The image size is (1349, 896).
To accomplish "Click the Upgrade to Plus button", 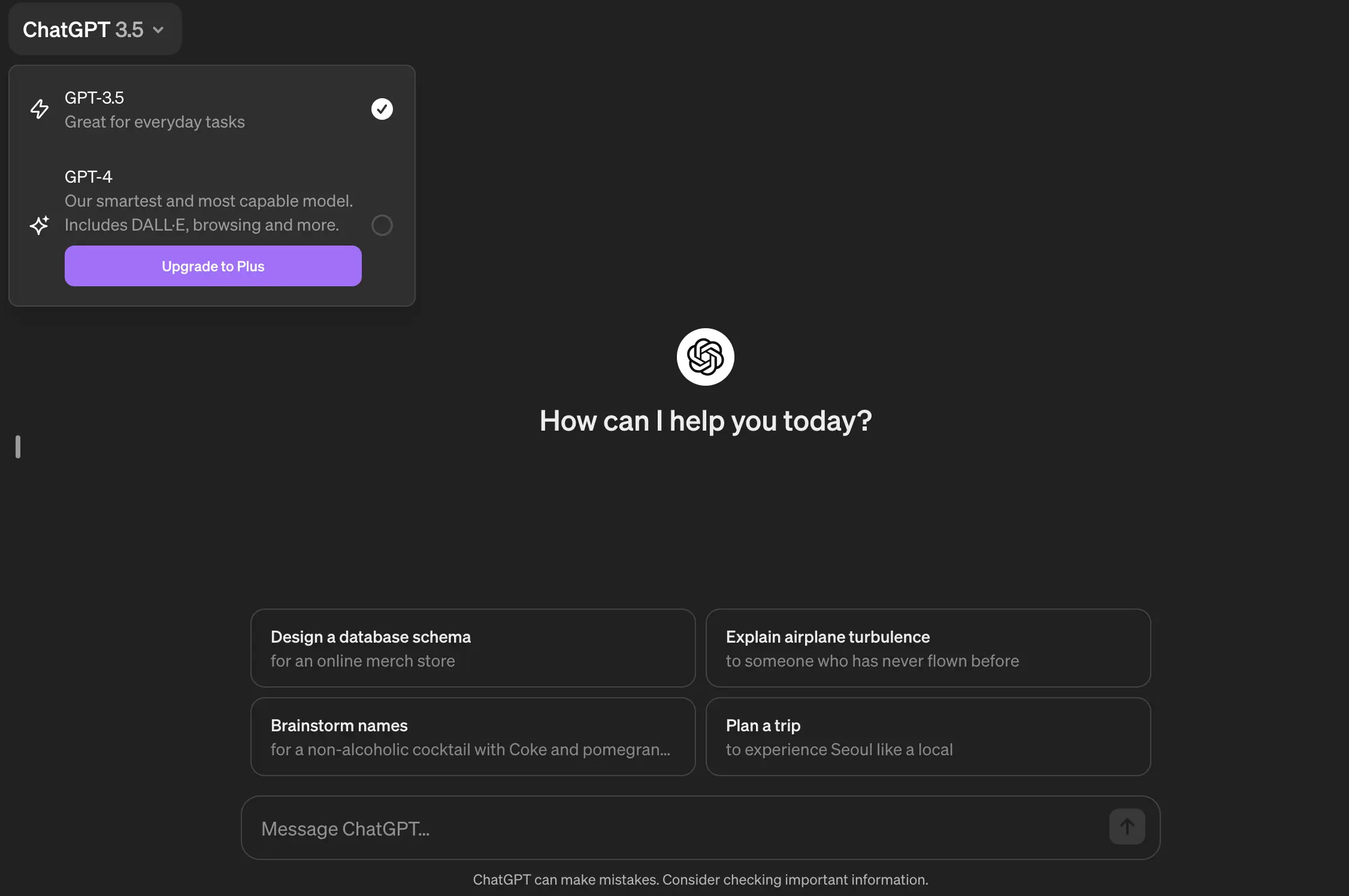I will point(213,266).
